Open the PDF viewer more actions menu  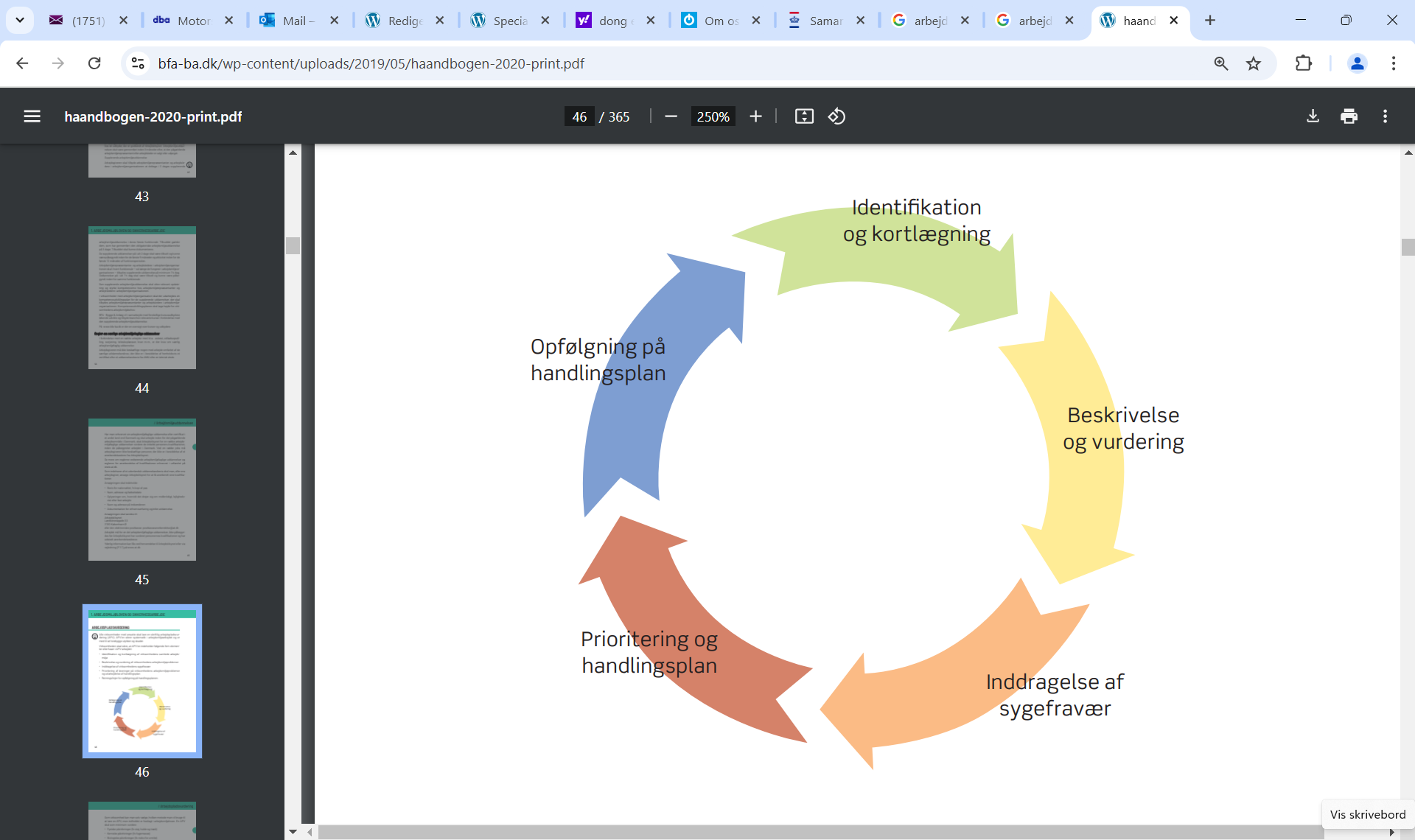pos(1385,116)
